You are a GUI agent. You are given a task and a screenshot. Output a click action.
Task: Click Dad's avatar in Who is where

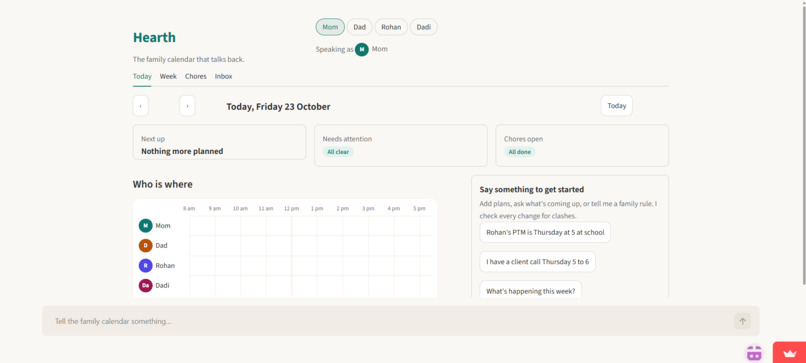[145, 246]
